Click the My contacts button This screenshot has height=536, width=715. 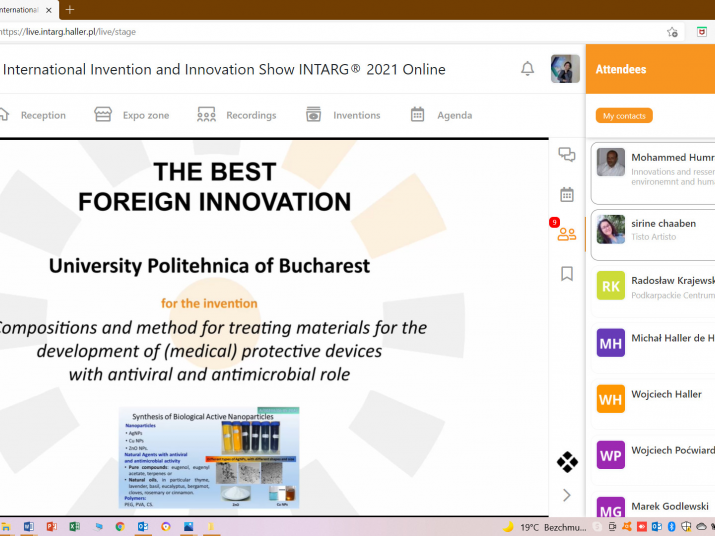click(624, 116)
